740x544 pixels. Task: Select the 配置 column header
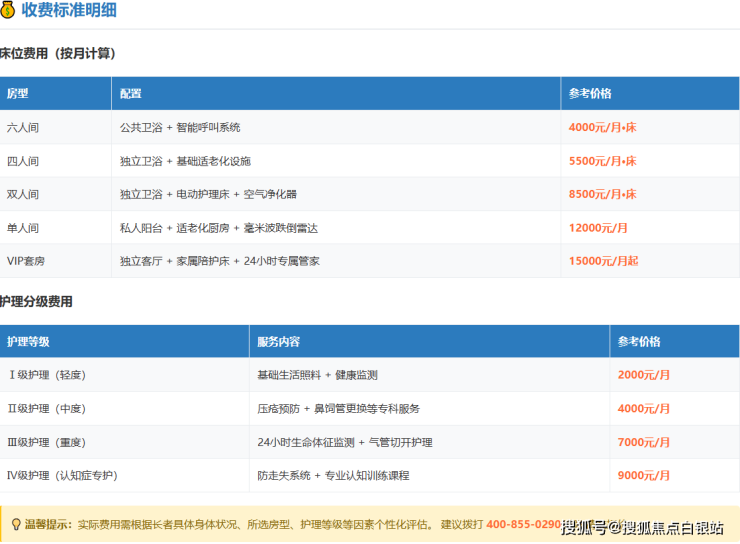coord(131,94)
